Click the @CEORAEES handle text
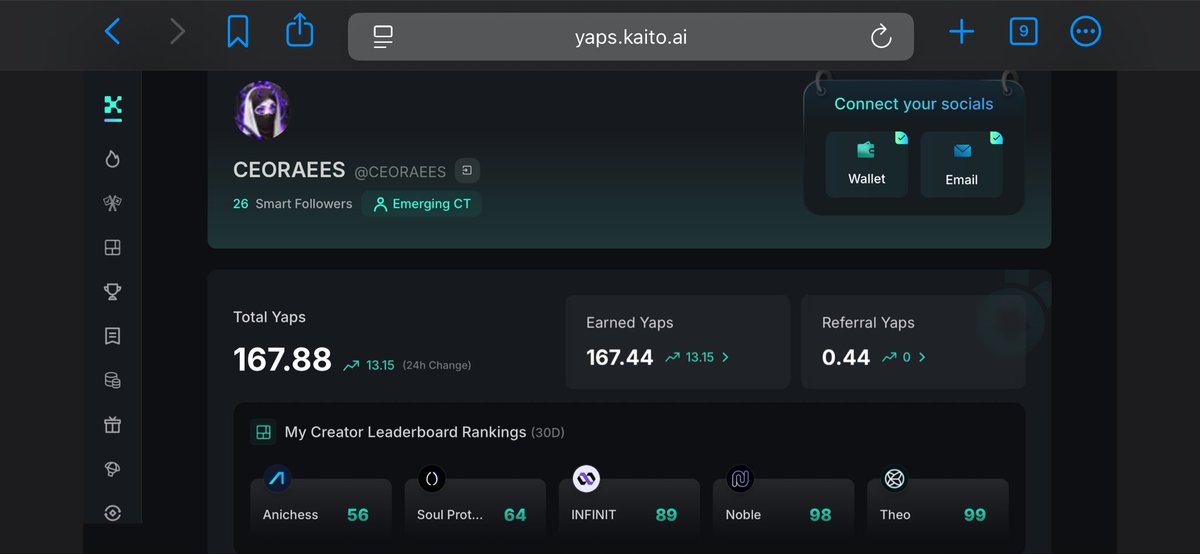This screenshot has height=554, width=1200. pyautogui.click(x=400, y=172)
